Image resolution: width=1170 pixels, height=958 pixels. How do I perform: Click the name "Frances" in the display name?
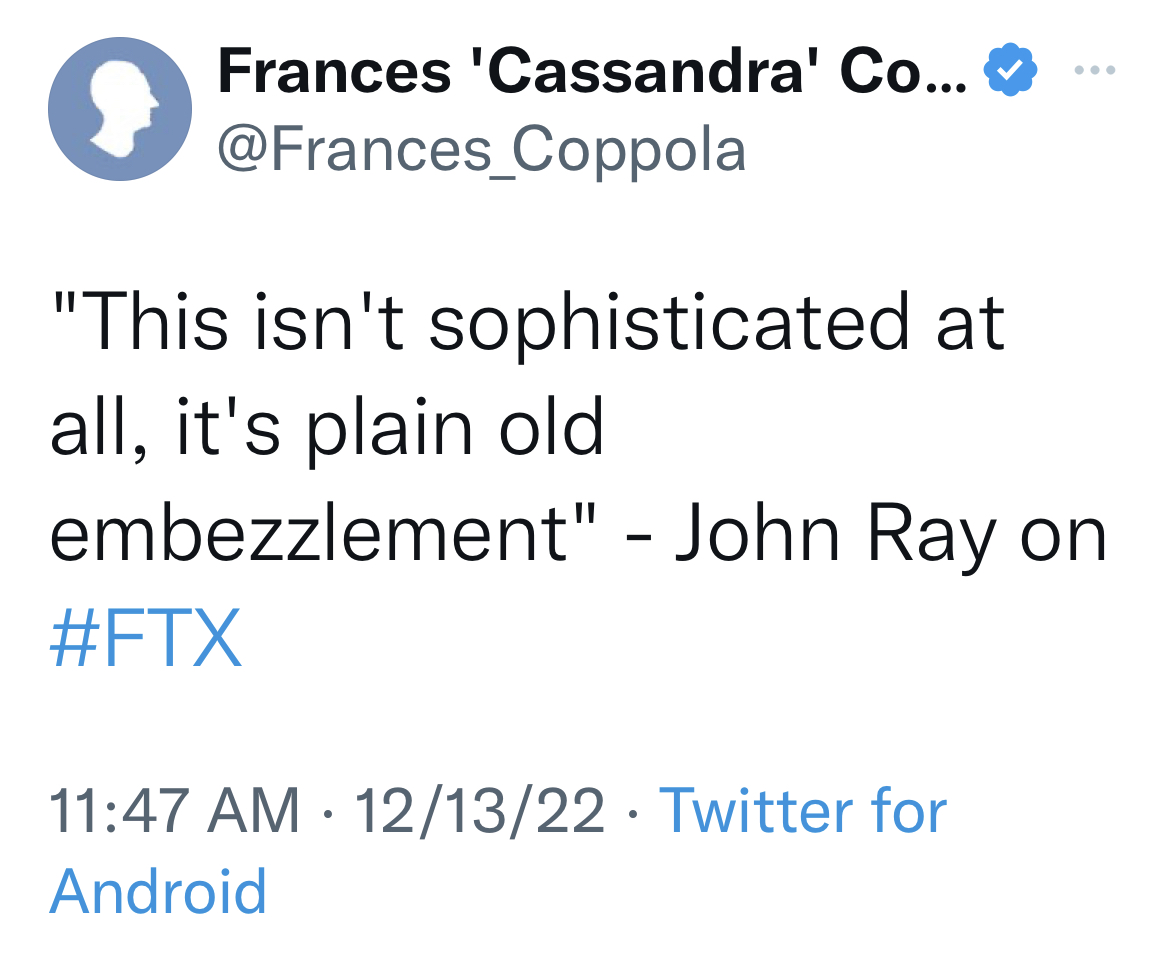click(x=333, y=71)
